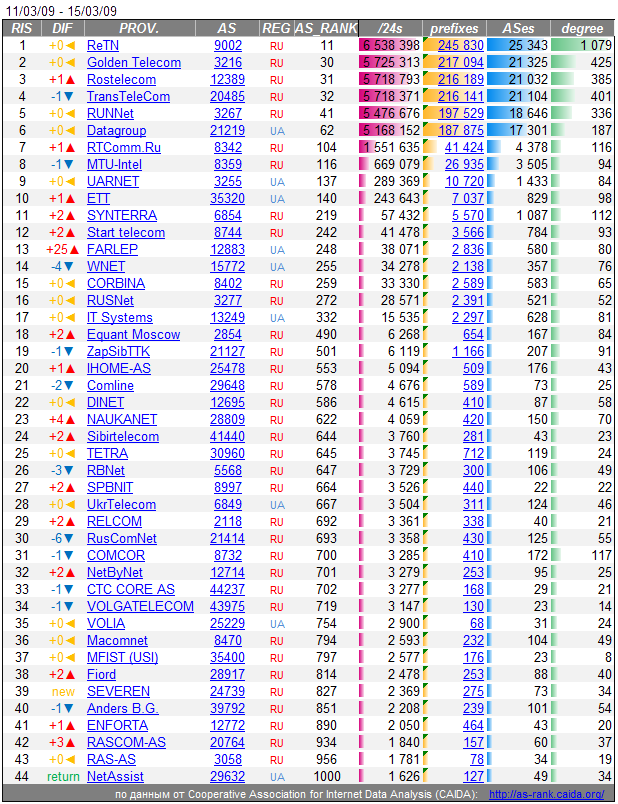Click the Rostelecom provider link

pyautogui.click(x=121, y=79)
